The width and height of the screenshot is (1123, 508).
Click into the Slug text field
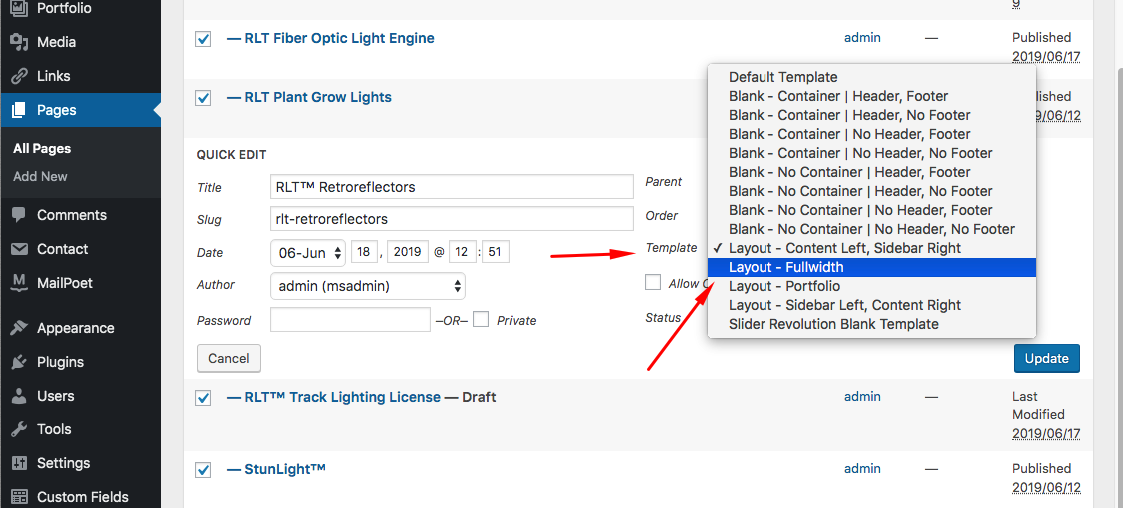[x=452, y=219]
